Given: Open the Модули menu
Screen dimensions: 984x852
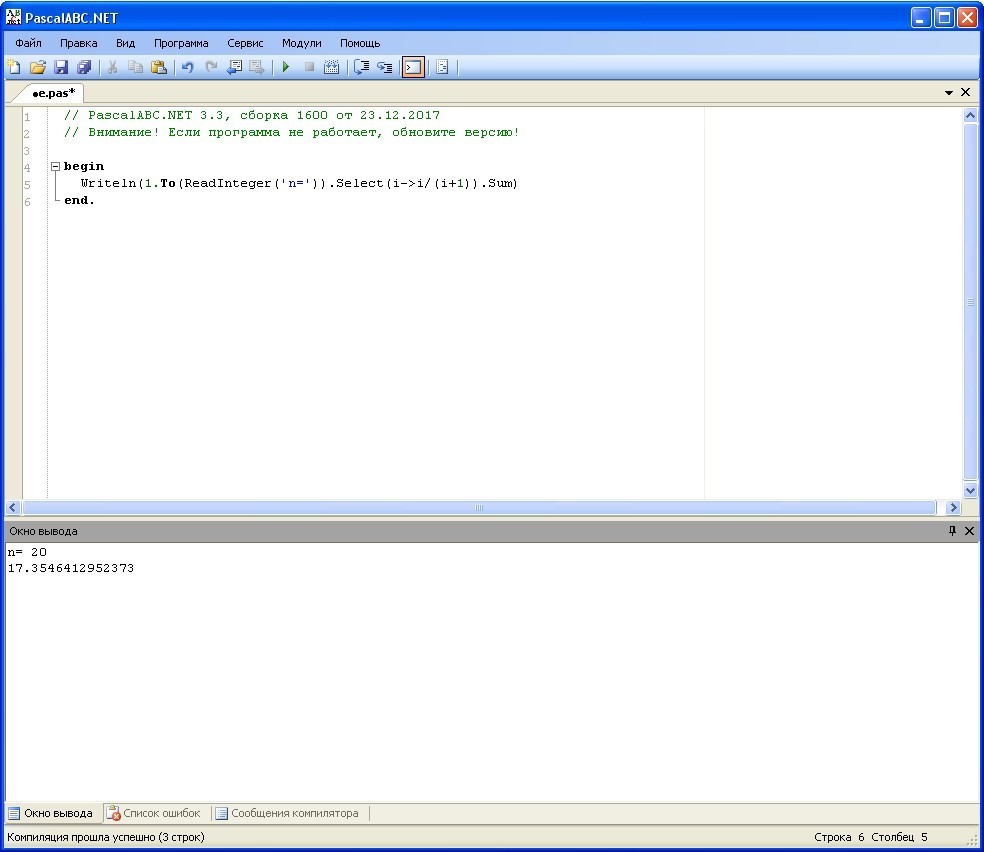Looking at the screenshot, I should [x=302, y=43].
